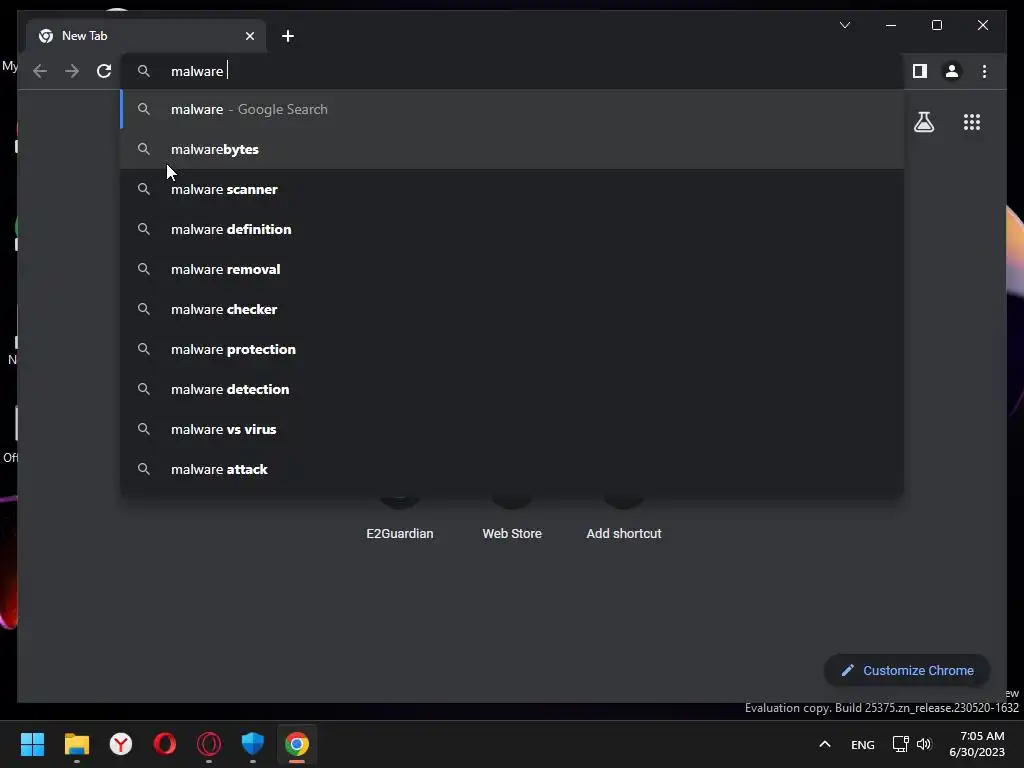Choose the malware scanner suggestion
The height and width of the screenshot is (768, 1024).
click(513, 189)
